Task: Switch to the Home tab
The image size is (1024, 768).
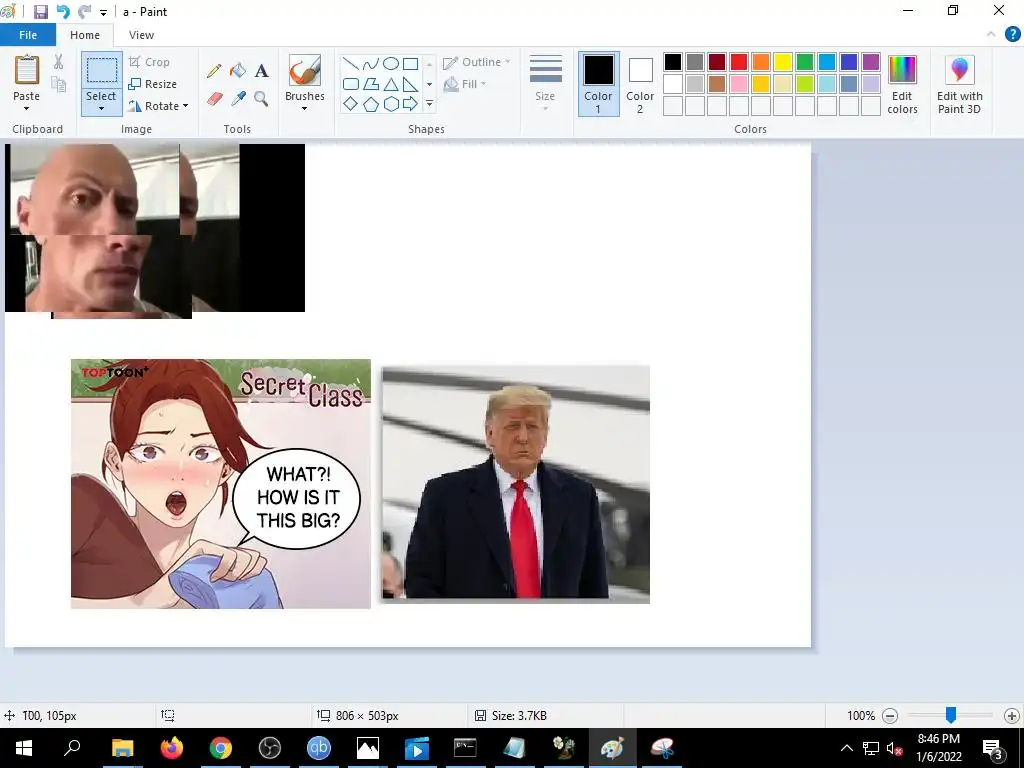Action: pos(85,35)
